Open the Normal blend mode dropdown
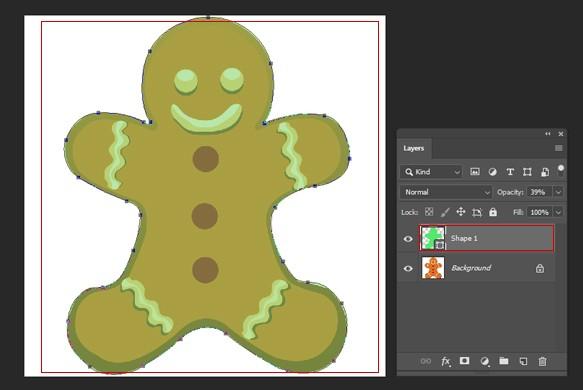Image resolution: width=583 pixels, height=390 pixels. 446,192
